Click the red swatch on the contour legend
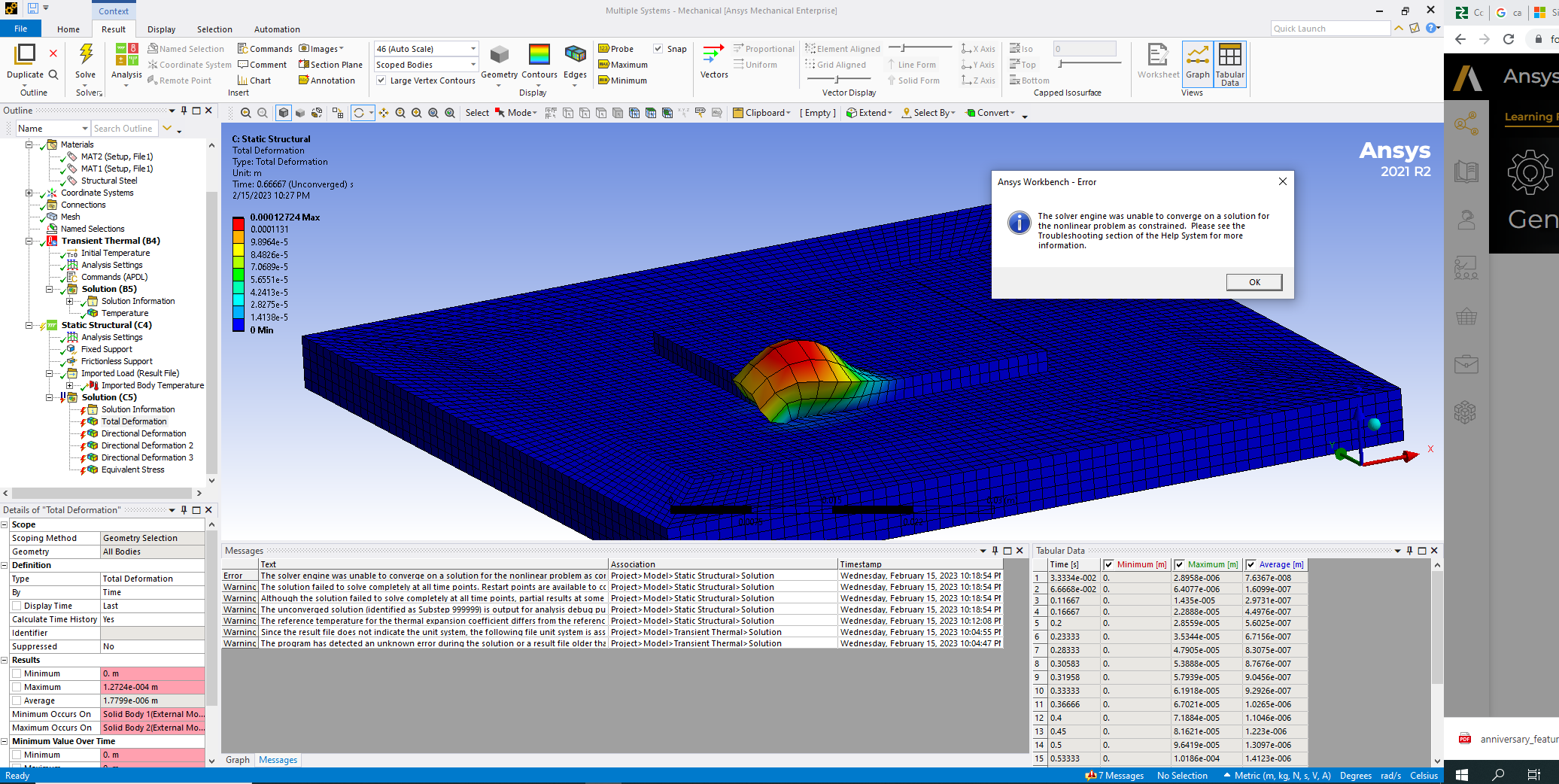1559x784 pixels. (239, 223)
